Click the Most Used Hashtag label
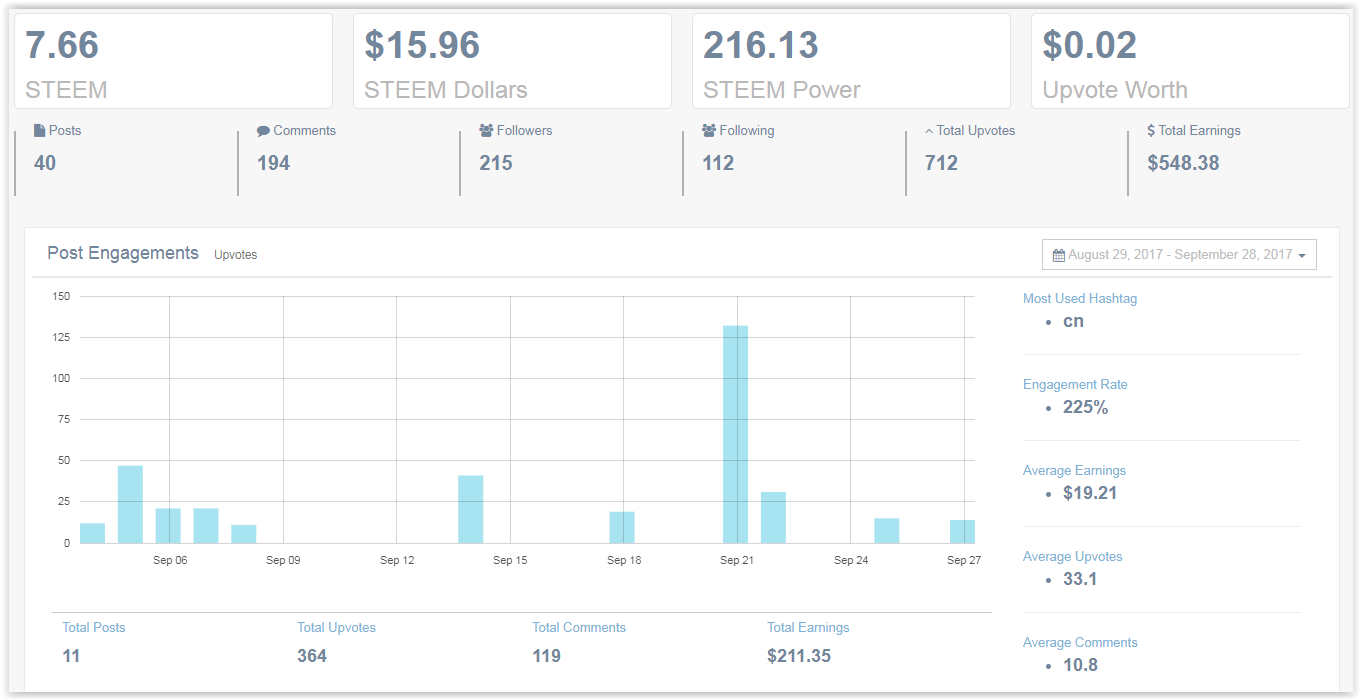Image resolution: width=1361 pixels, height=700 pixels. 1080,298
